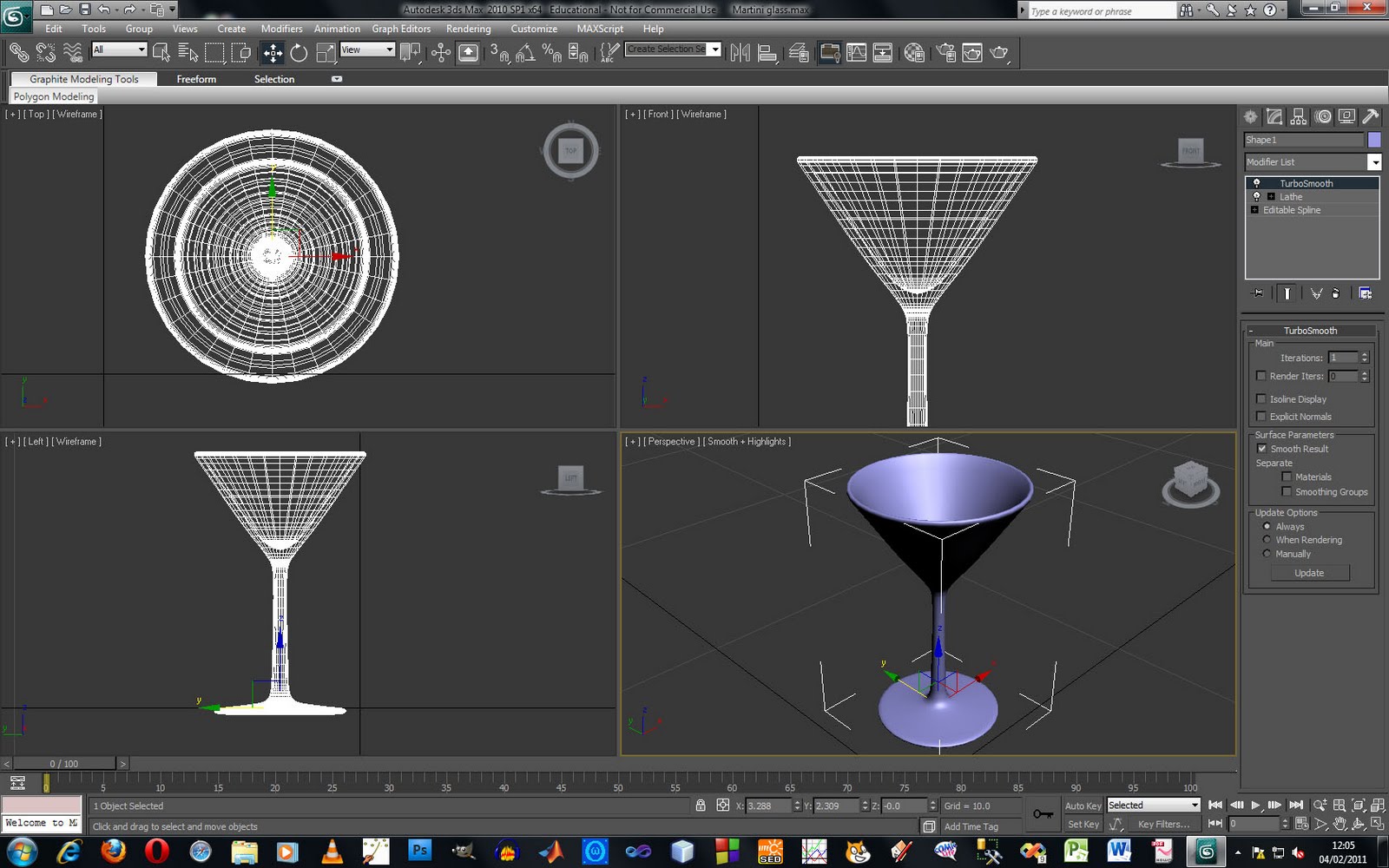The width and height of the screenshot is (1389, 868).
Task: Click the Rectangular Selection Region tool
Action: 214,52
